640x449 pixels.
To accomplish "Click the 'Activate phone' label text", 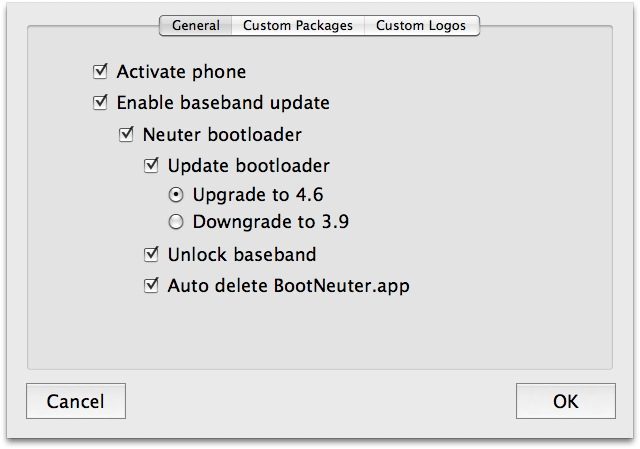I will tap(181, 72).
